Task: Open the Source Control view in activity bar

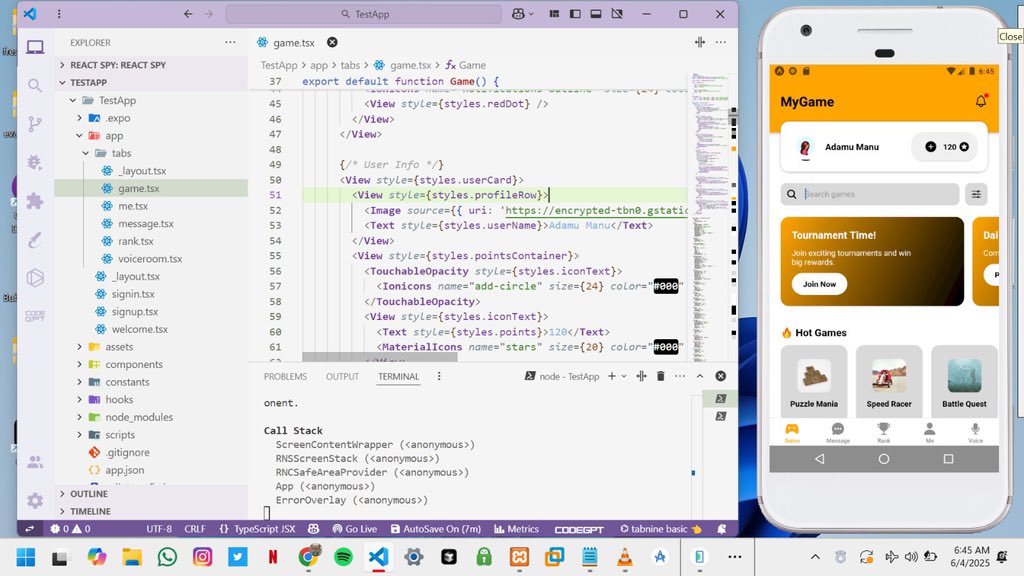Action: click(35, 124)
